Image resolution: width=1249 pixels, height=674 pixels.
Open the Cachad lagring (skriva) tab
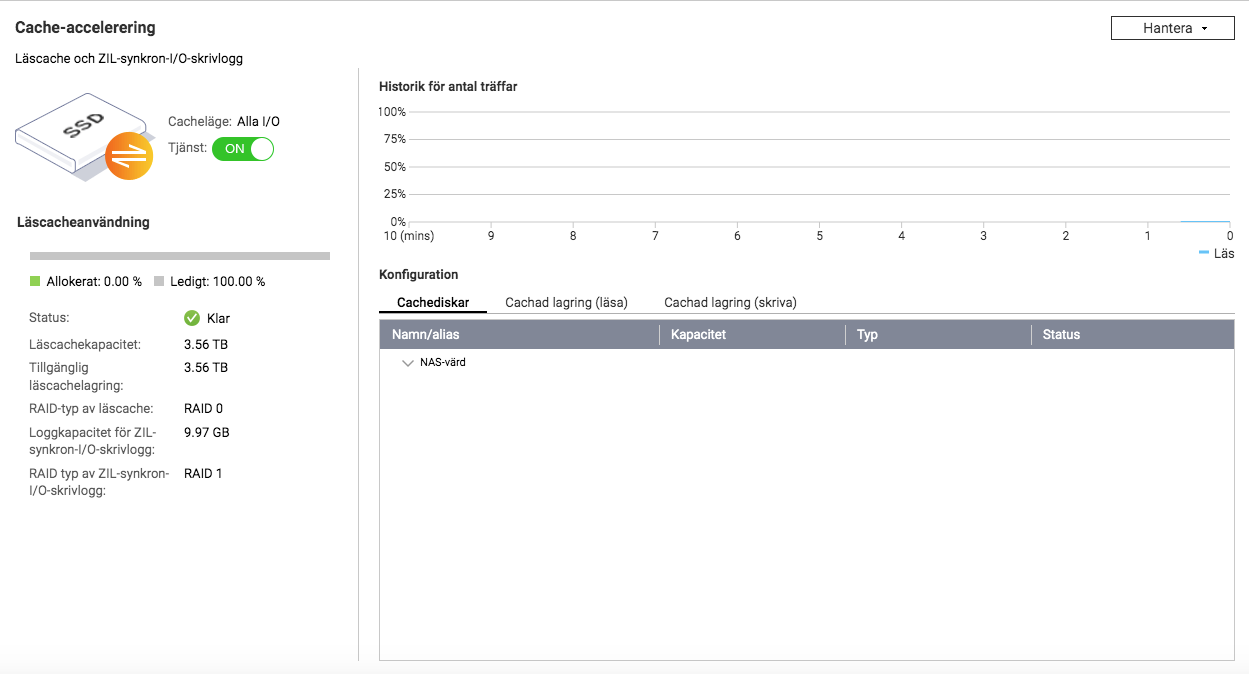pyautogui.click(x=730, y=302)
